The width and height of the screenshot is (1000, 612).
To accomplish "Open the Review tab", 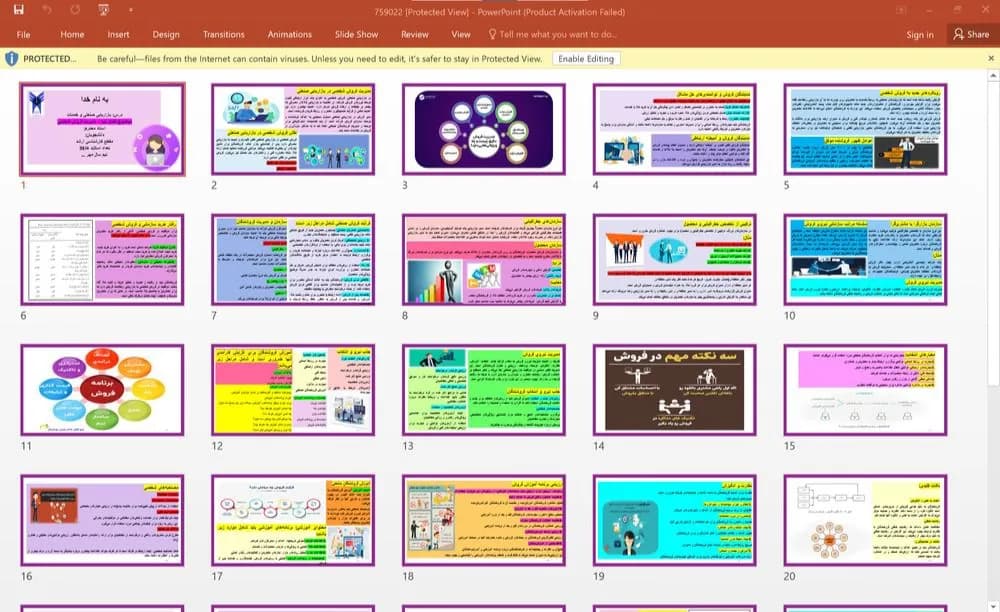I will point(415,34).
